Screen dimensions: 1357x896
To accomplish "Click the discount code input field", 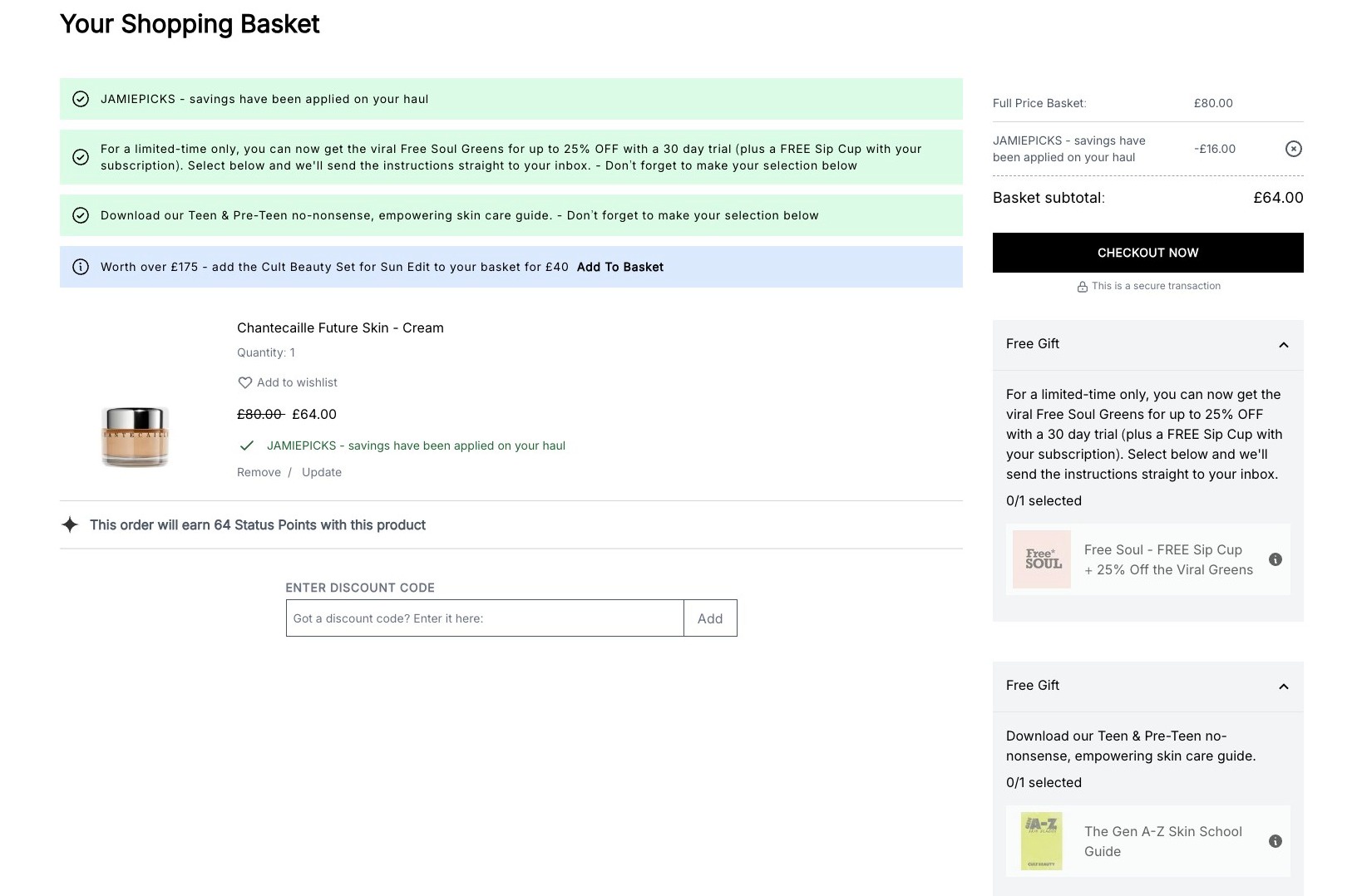I will click(485, 618).
